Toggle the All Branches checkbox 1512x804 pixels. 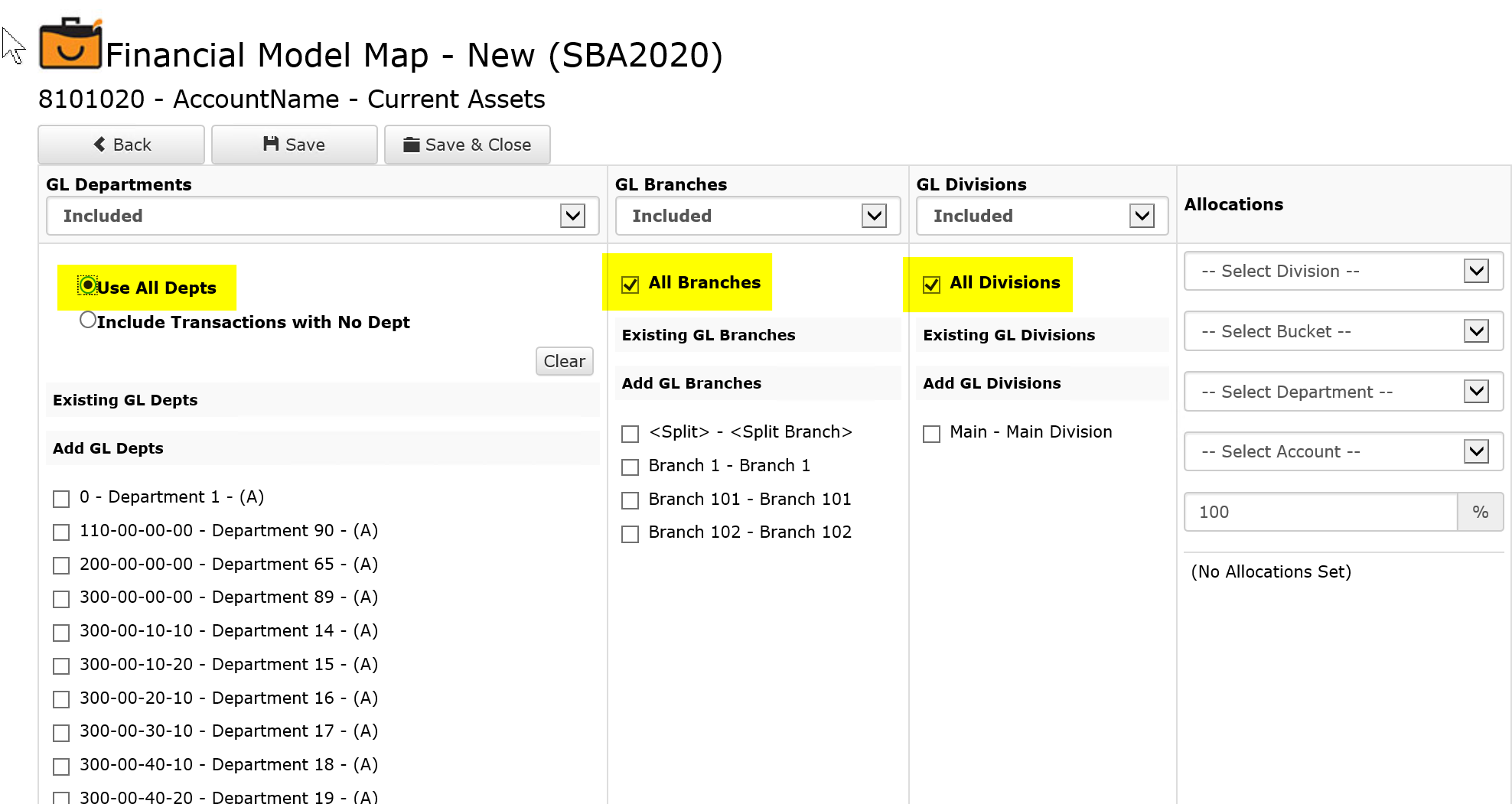pos(630,285)
